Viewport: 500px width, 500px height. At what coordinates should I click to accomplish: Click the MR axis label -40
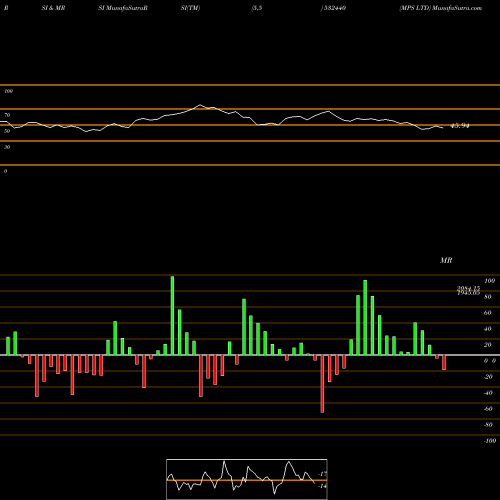tap(488, 393)
